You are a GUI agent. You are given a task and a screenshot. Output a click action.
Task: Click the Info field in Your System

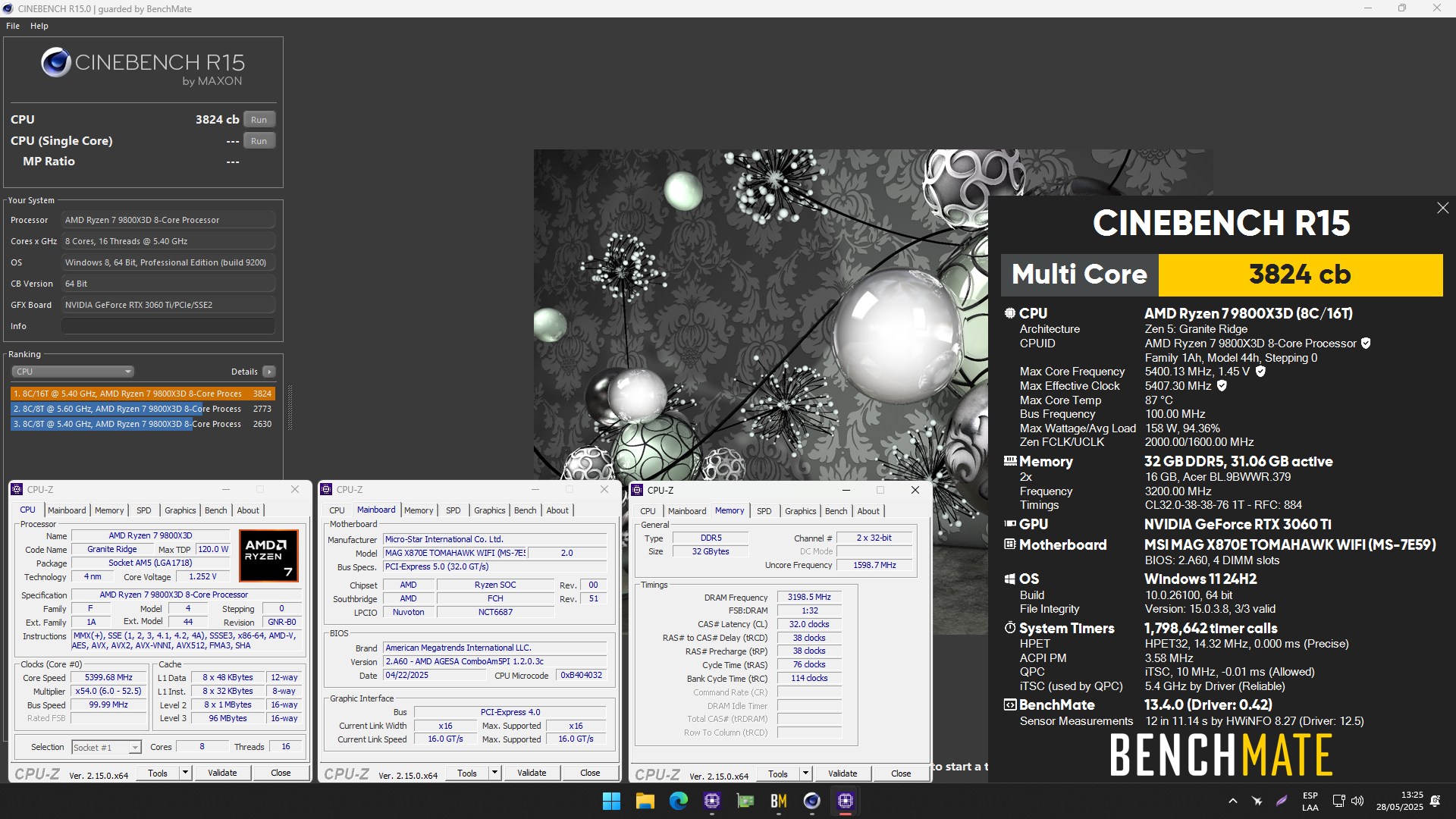(168, 326)
